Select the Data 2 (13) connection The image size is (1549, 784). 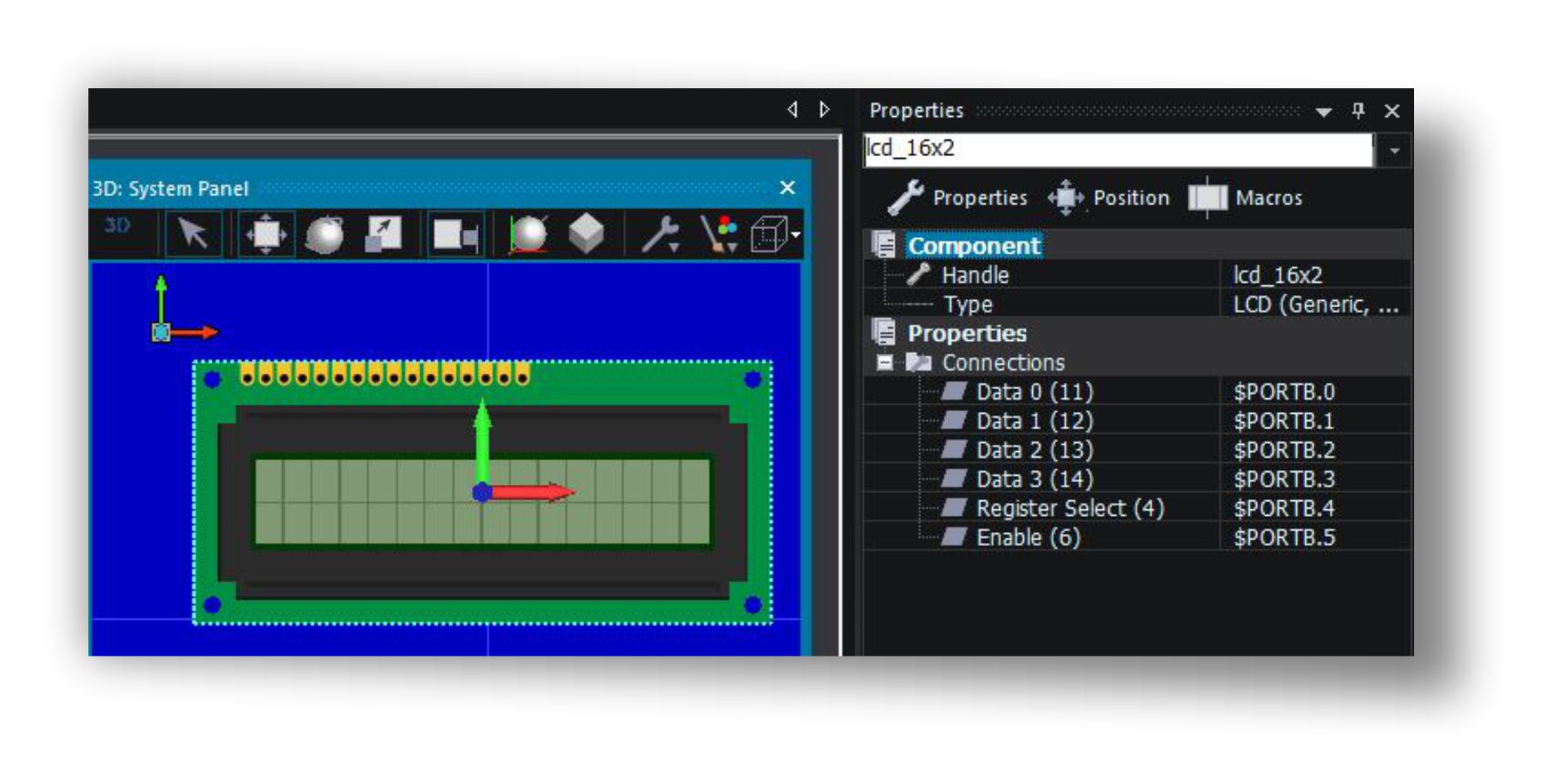(1035, 450)
